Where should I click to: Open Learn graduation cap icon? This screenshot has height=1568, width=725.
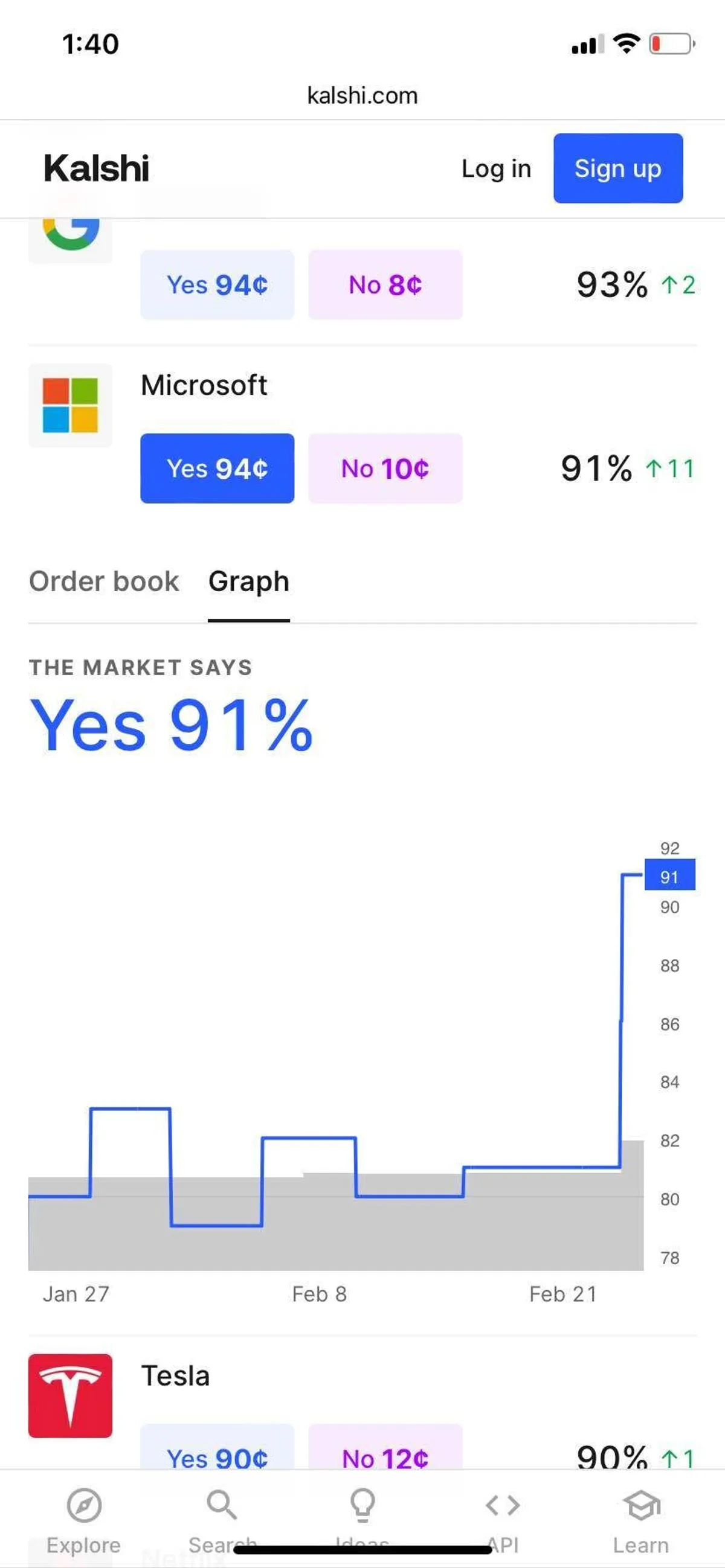(642, 1505)
